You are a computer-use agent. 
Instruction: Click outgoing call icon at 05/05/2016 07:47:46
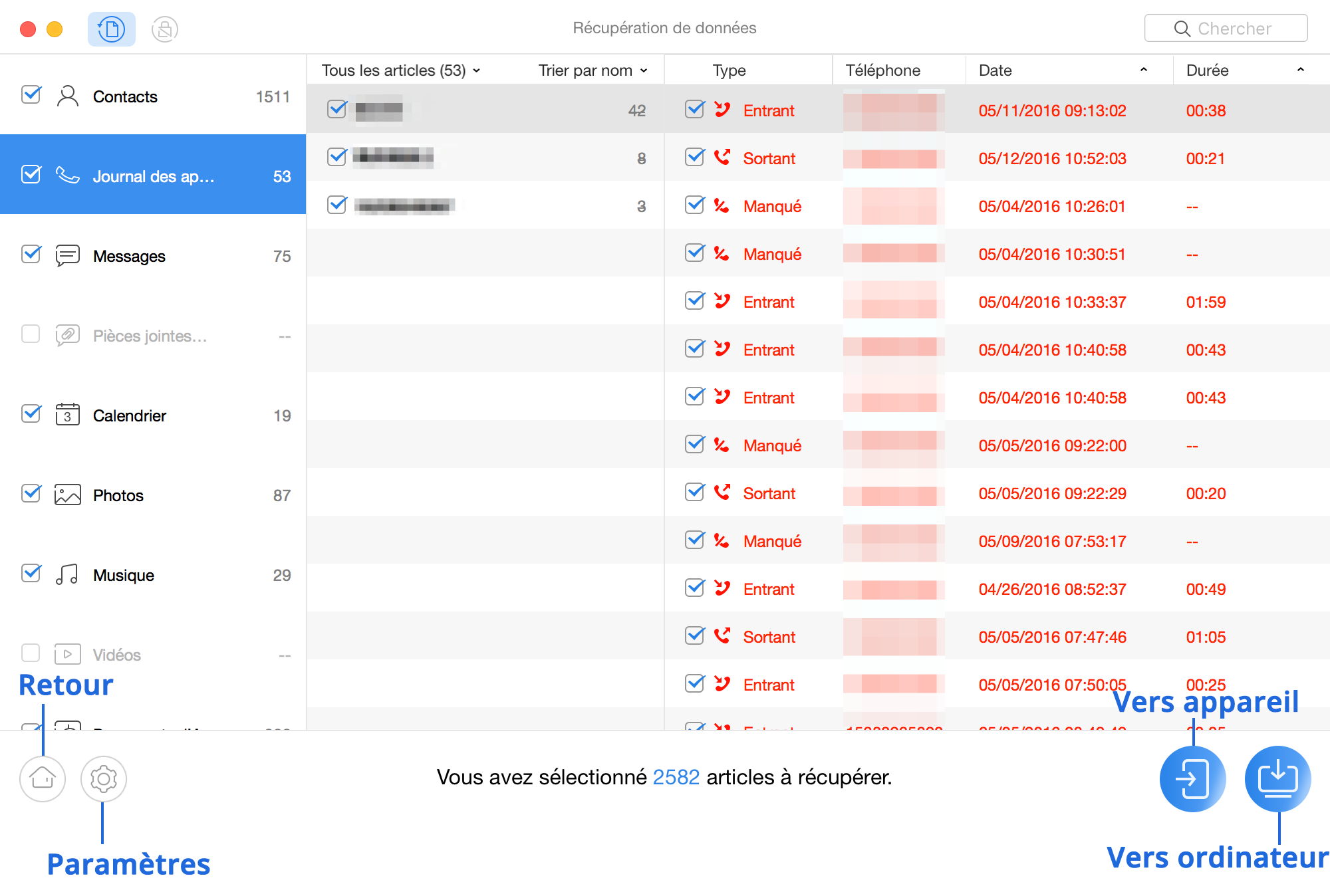(722, 636)
